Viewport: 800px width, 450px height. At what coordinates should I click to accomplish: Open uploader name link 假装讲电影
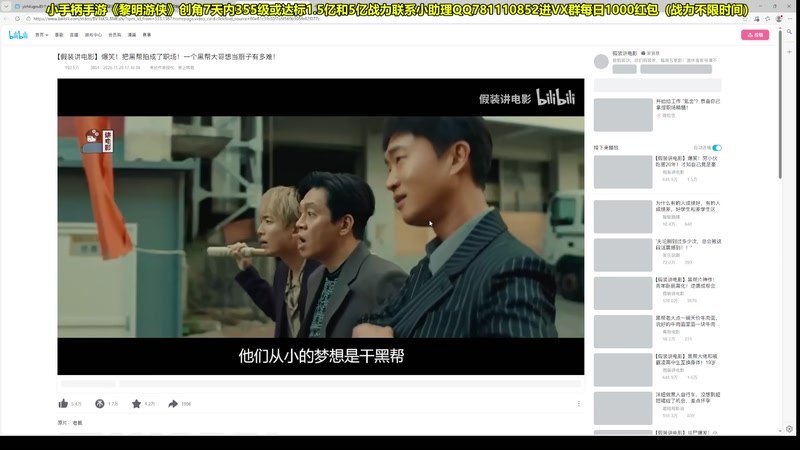coord(625,53)
